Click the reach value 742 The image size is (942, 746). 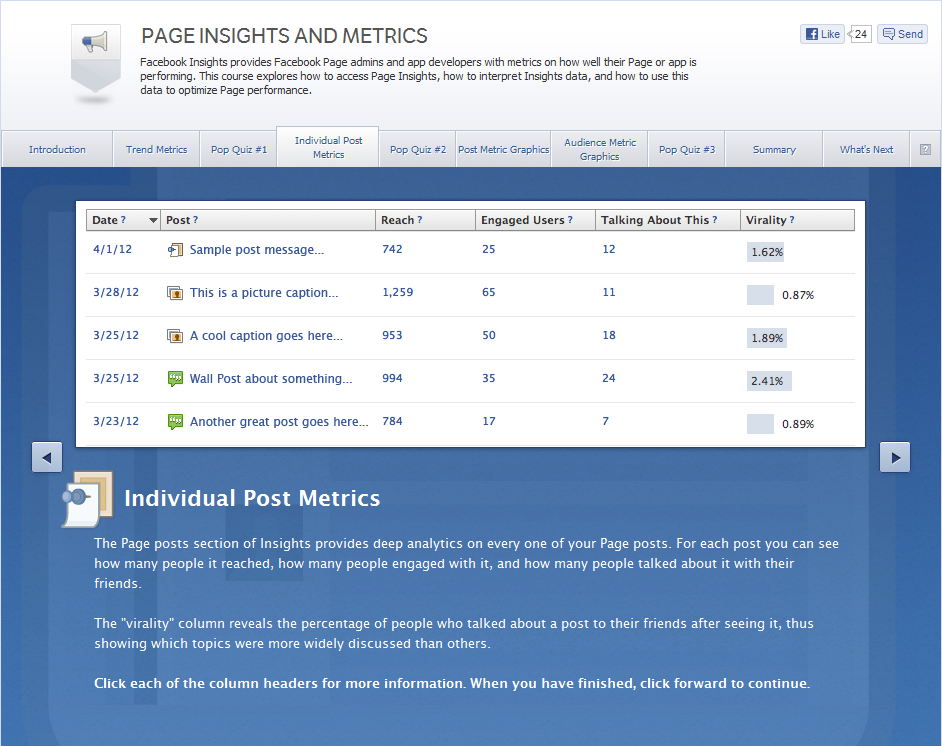coord(392,249)
